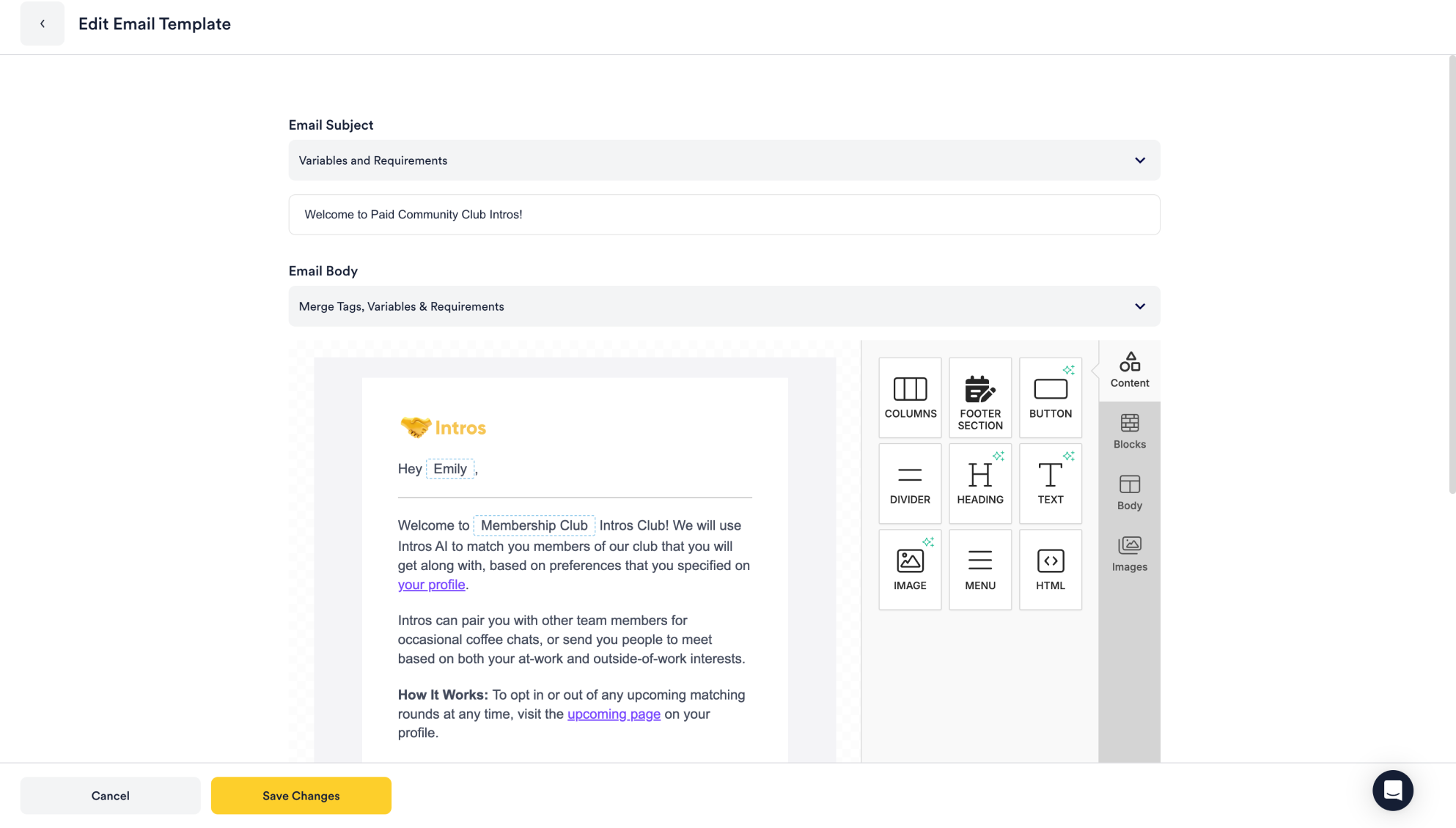Select the Columns content block
This screenshot has width=1456, height=828.
point(910,397)
